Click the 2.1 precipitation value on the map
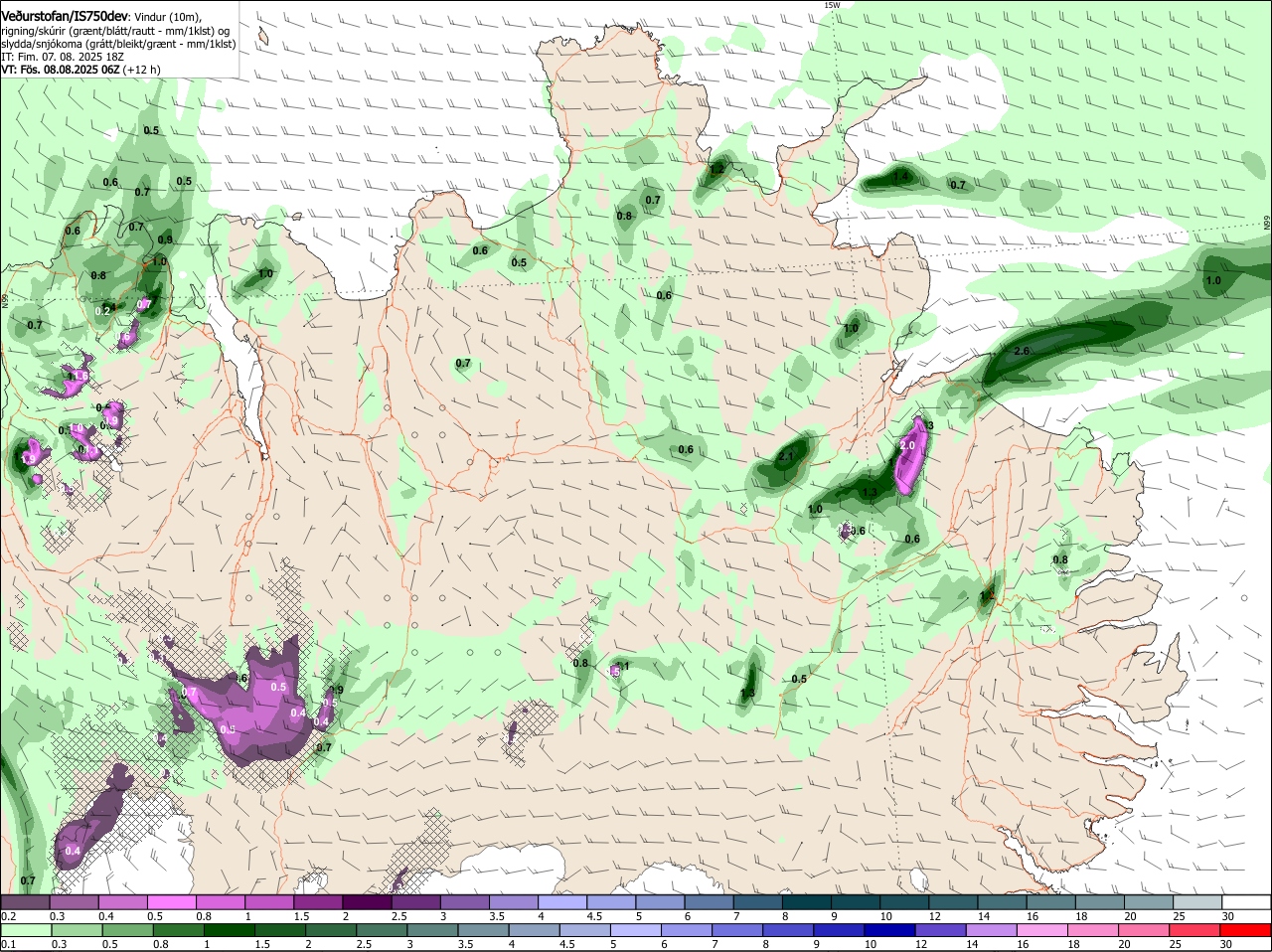Viewport: 1272px width, 952px height. [785, 456]
